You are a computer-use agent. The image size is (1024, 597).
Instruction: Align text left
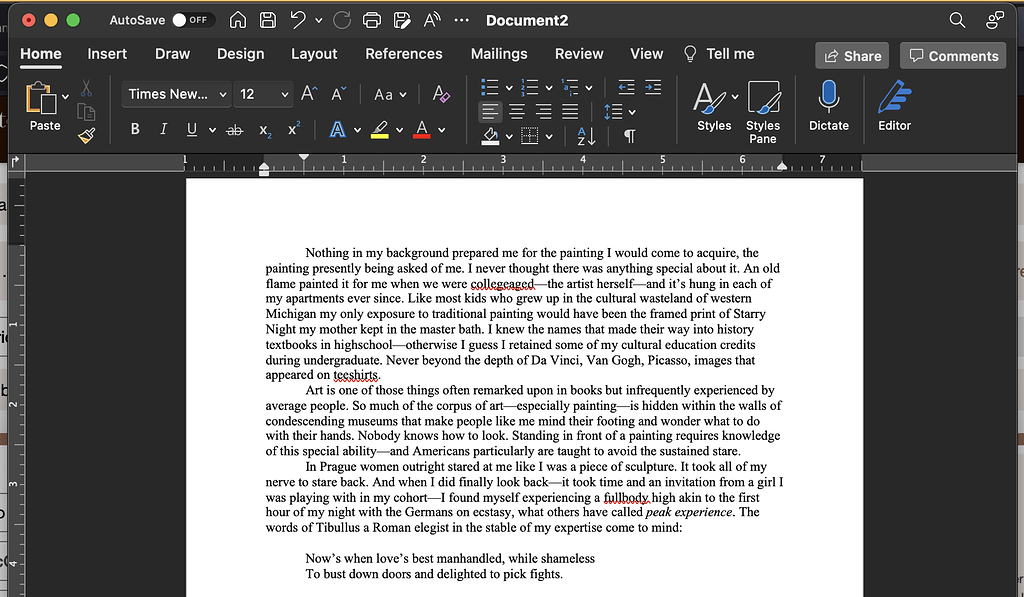[x=490, y=112]
